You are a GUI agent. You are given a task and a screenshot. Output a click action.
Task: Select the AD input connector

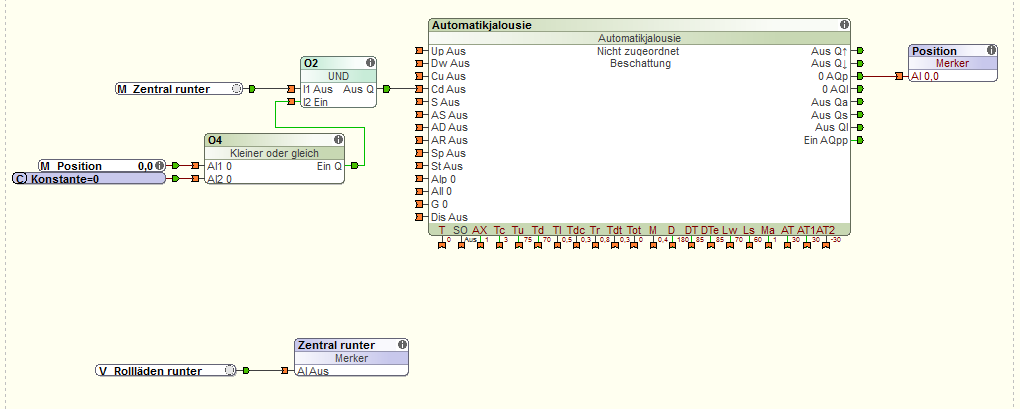click(x=419, y=127)
